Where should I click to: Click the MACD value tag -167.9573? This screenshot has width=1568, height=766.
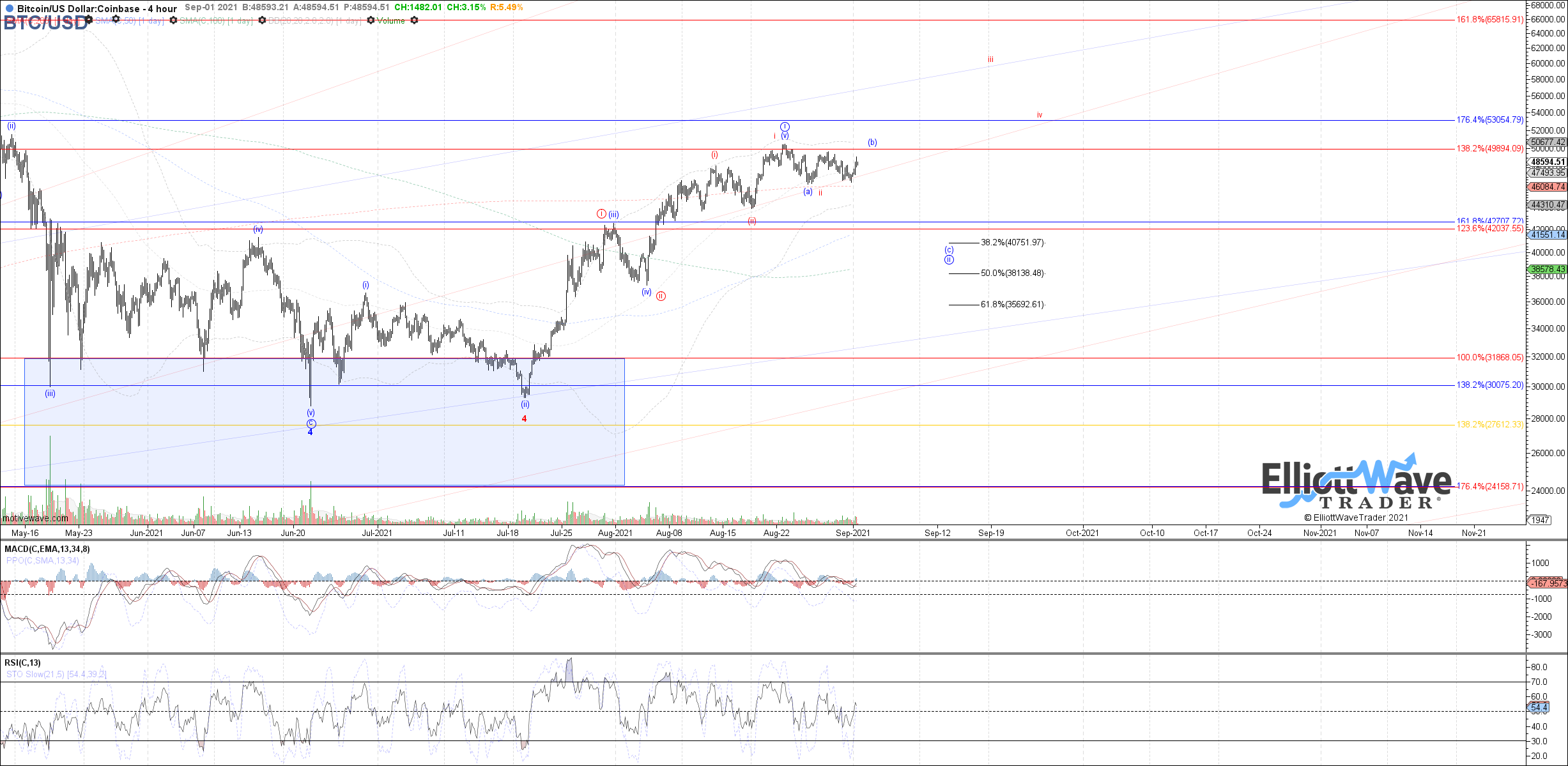tap(1547, 583)
